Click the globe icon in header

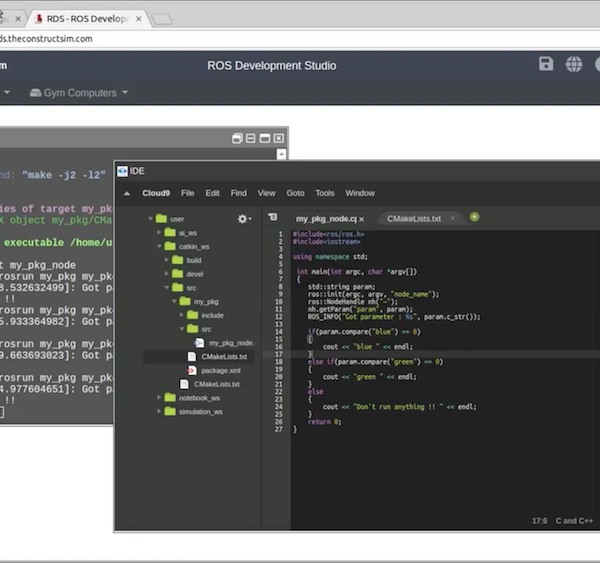pos(574,64)
